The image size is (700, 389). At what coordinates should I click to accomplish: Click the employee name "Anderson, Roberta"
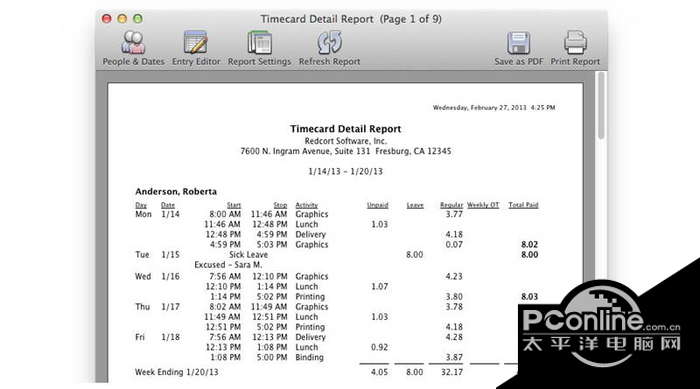pos(176,191)
